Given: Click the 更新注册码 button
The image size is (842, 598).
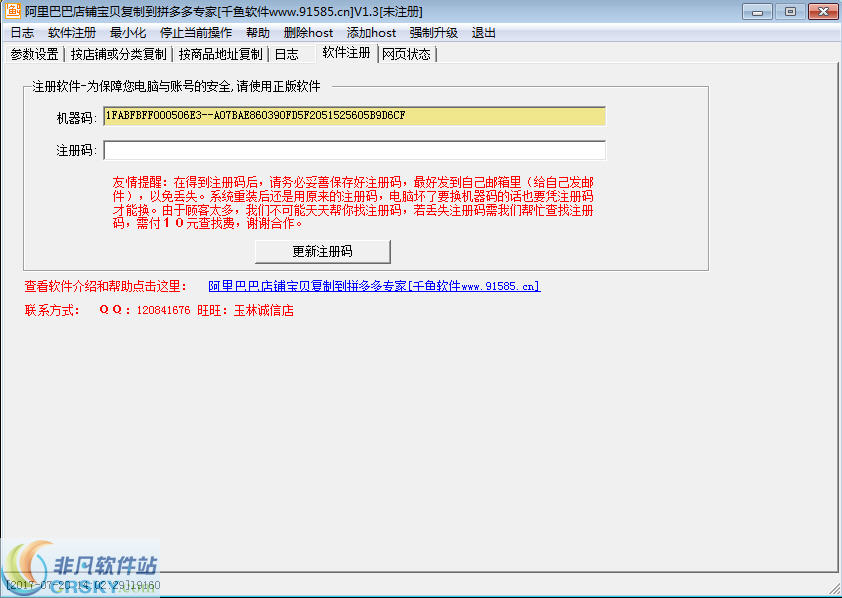Looking at the screenshot, I should point(322,251).
